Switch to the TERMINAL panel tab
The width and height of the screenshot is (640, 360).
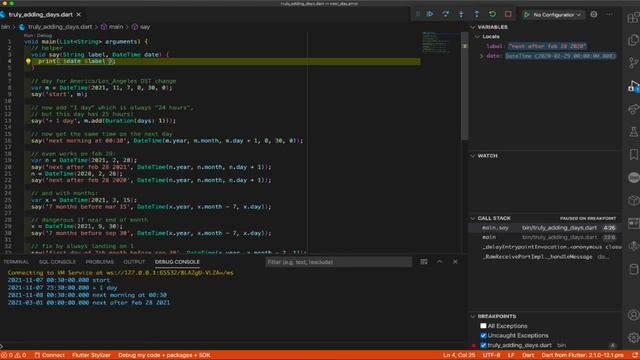tap(16, 262)
